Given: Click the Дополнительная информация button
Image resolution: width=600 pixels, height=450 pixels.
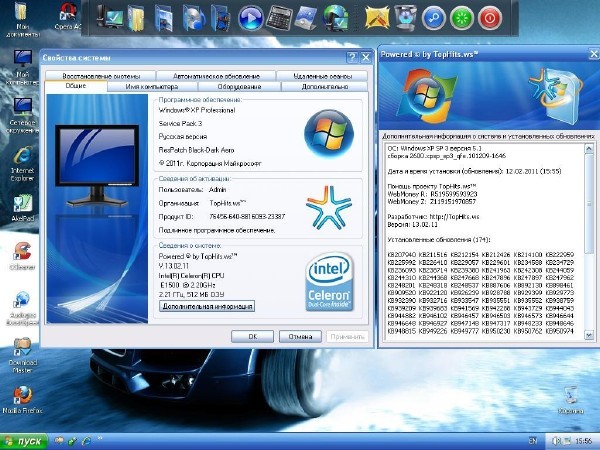Looking at the screenshot, I should (207, 306).
